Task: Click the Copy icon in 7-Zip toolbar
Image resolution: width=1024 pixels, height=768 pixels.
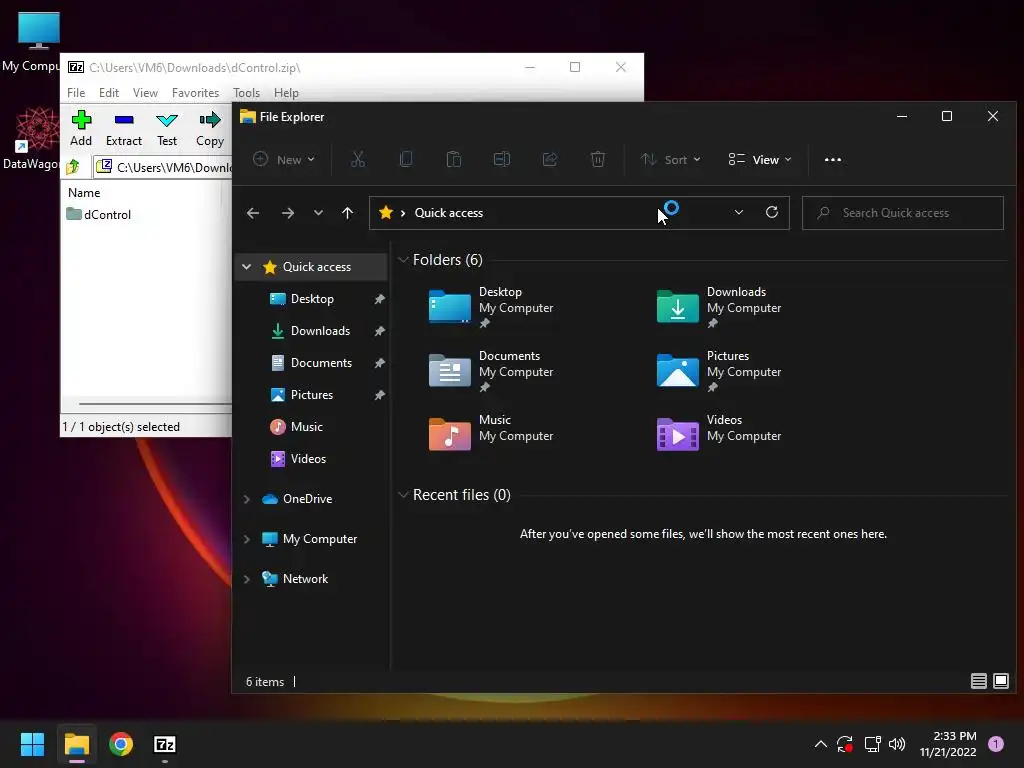Action: pos(210,129)
